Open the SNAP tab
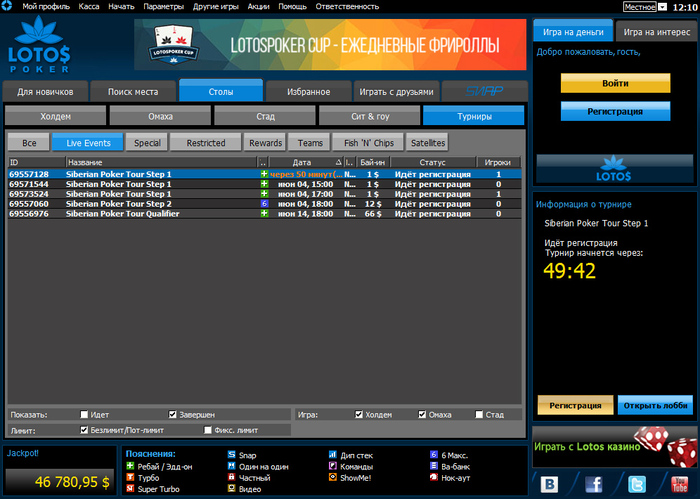The height and width of the screenshot is (499, 700). pyautogui.click(x=484, y=91)
